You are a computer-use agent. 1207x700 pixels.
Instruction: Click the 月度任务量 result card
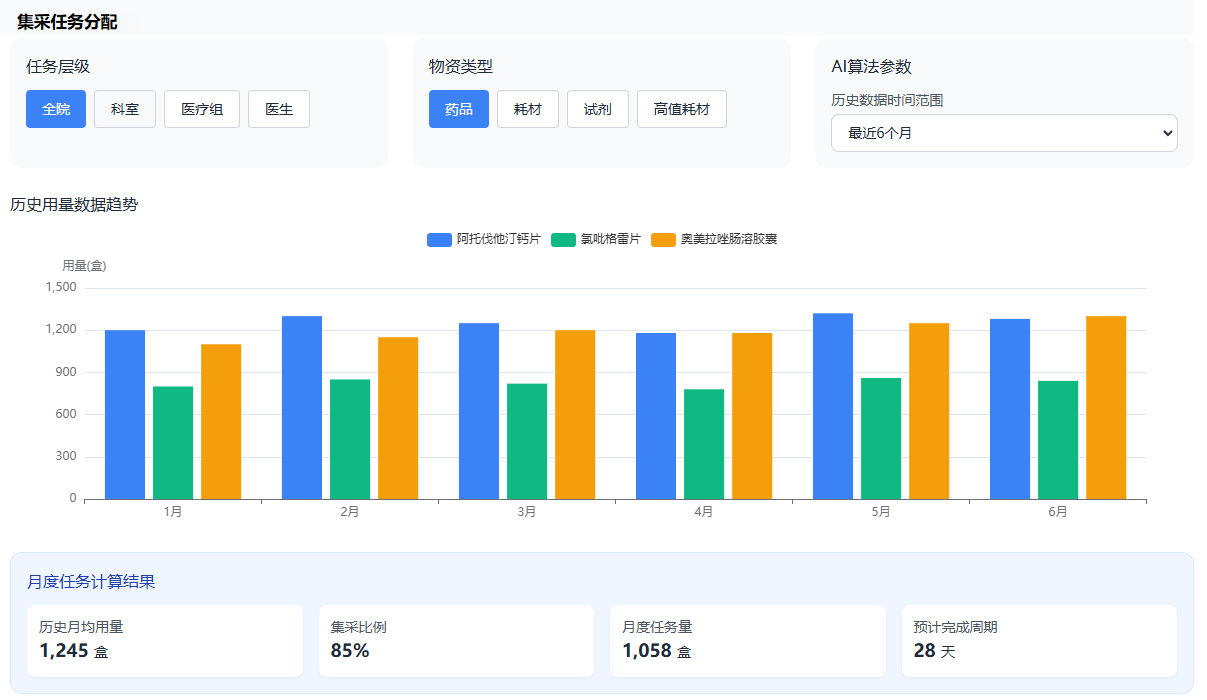[x=748, y=640]
